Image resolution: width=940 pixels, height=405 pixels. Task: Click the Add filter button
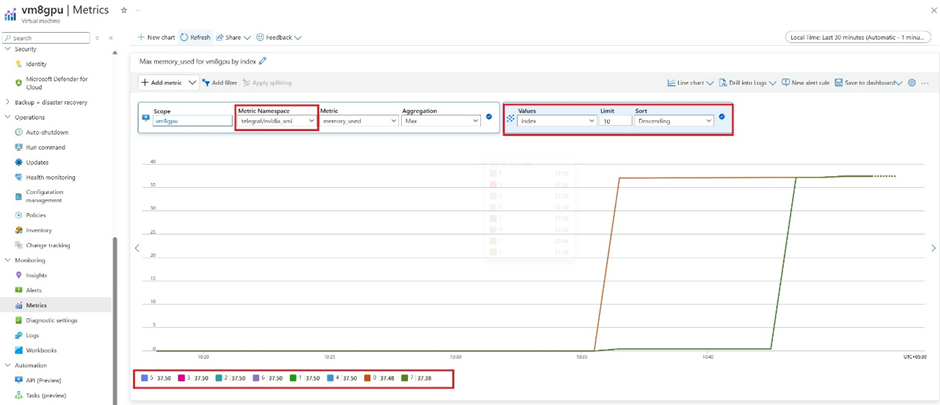[x=219, y=83]
